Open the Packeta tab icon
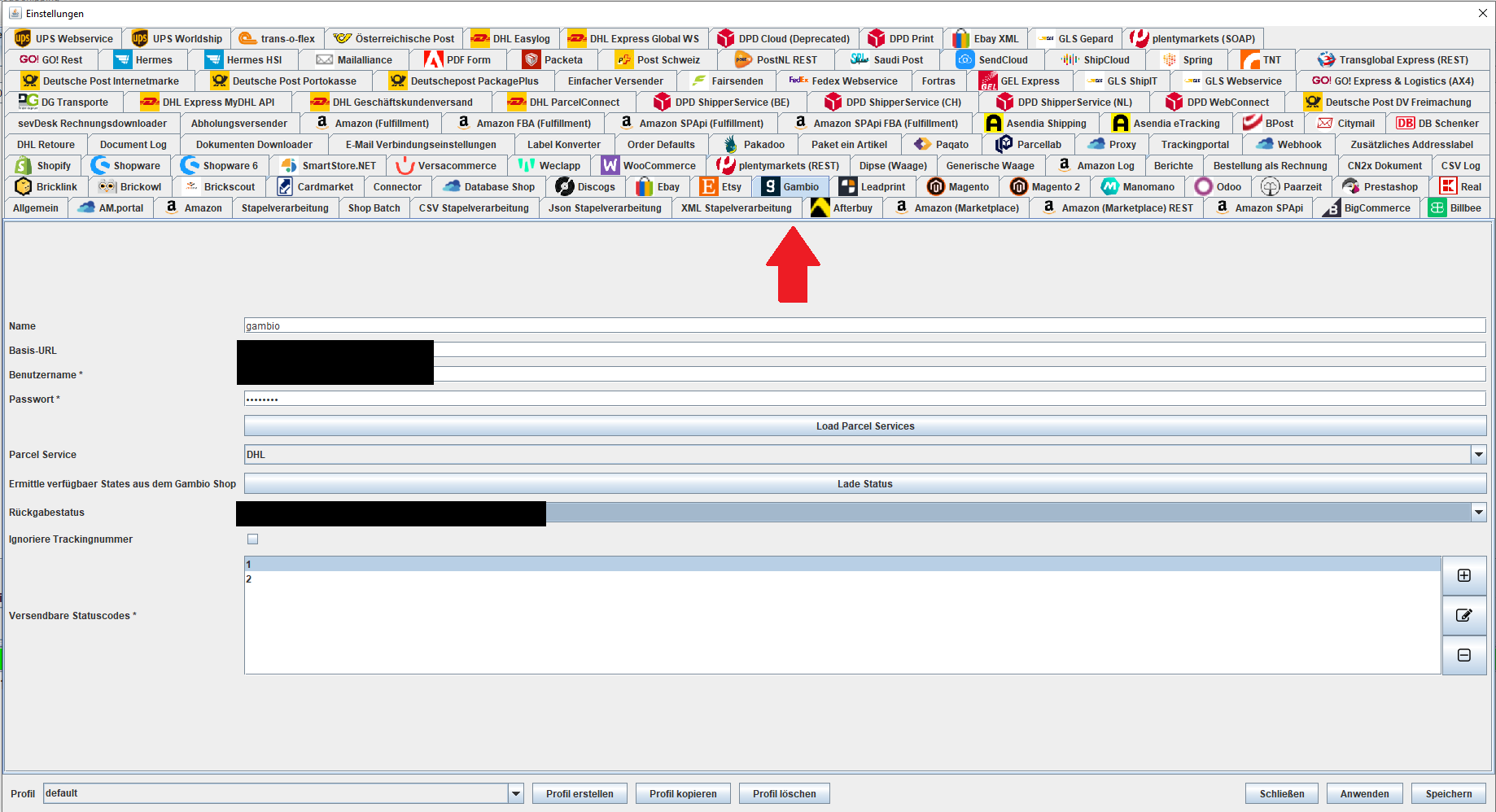 [x=531, y=59]
